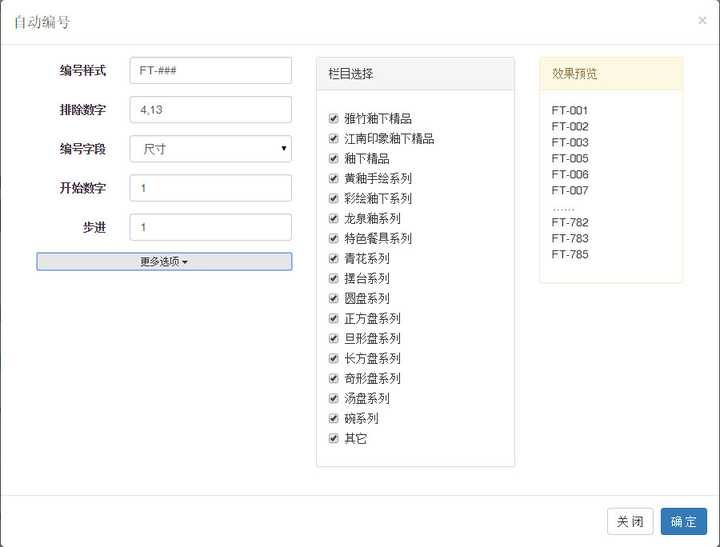
Task: Focus the 编号样式 input field
Action: click(x=211, y=71)
